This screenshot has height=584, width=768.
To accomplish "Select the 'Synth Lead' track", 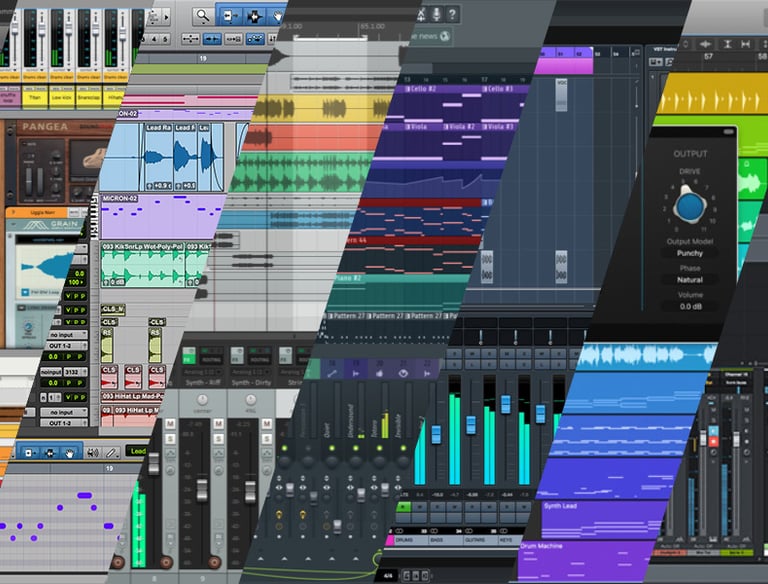I will tap(602, 520).
